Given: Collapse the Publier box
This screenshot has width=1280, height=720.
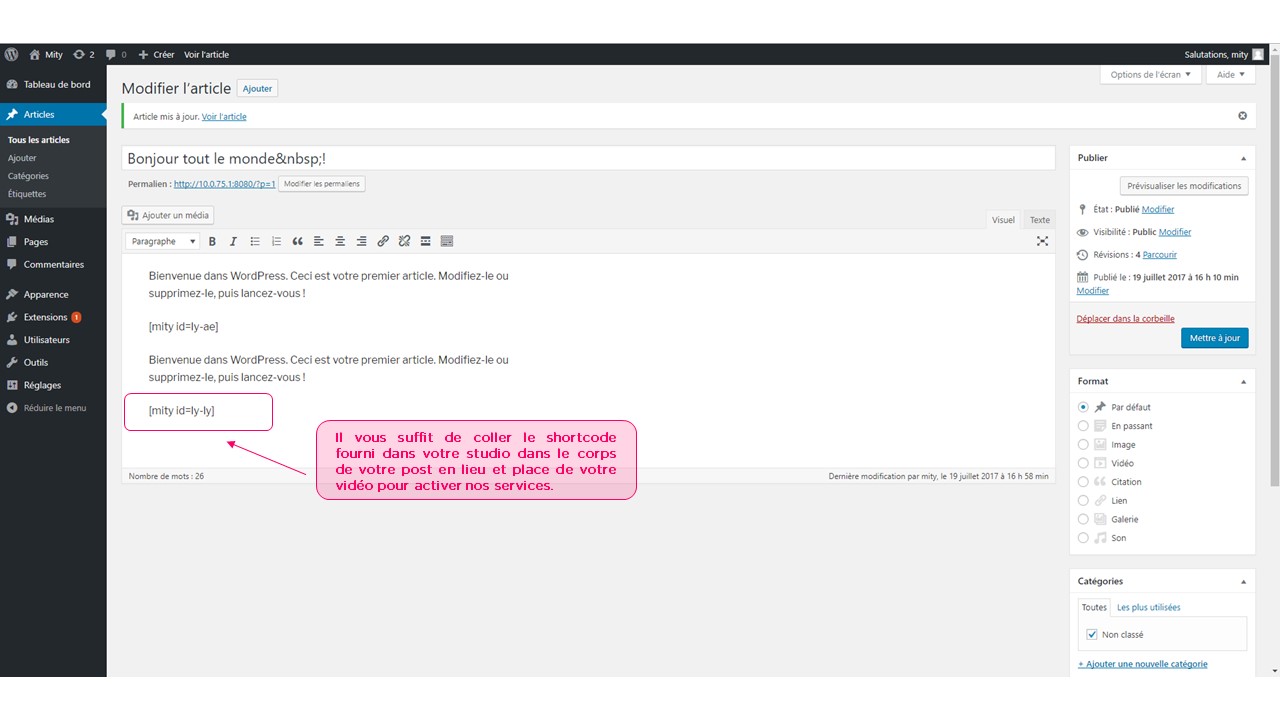Looking at the screenshot, I should tap(1244, 158).
